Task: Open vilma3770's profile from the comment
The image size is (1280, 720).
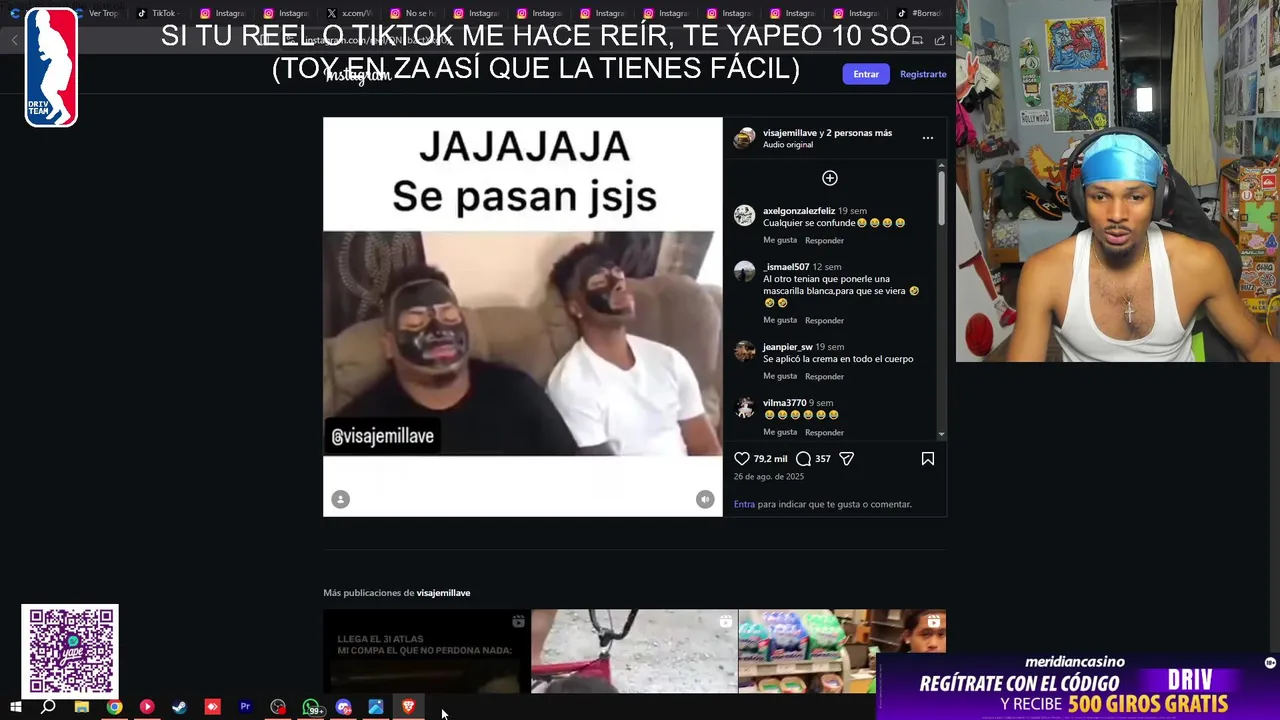Action: pyautogui.click(x=784, y=403)
